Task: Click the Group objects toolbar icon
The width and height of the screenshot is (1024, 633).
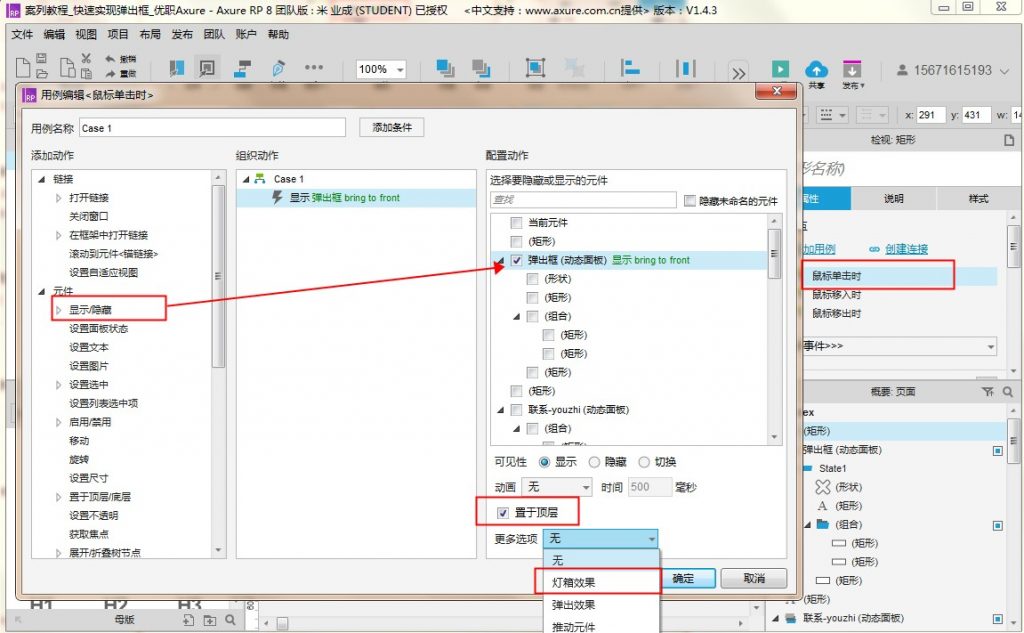Action: 536,69
